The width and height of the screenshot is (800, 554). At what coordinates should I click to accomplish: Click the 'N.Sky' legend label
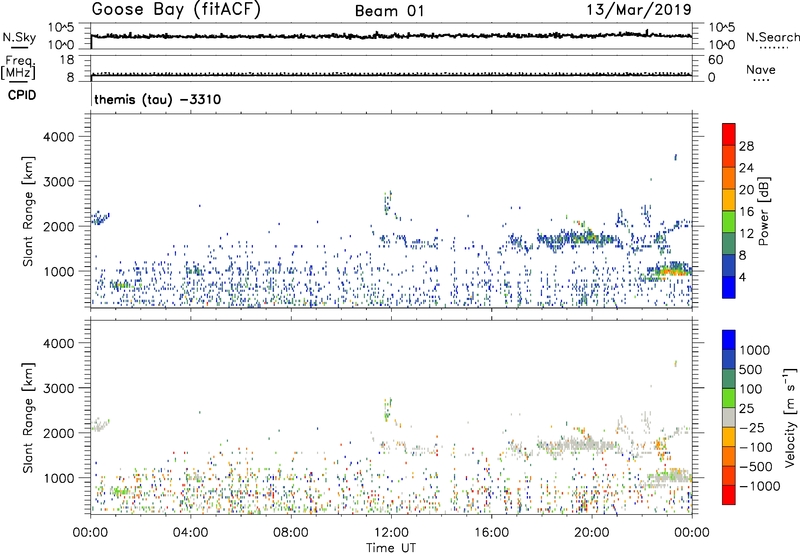click(x=19, y=37)
